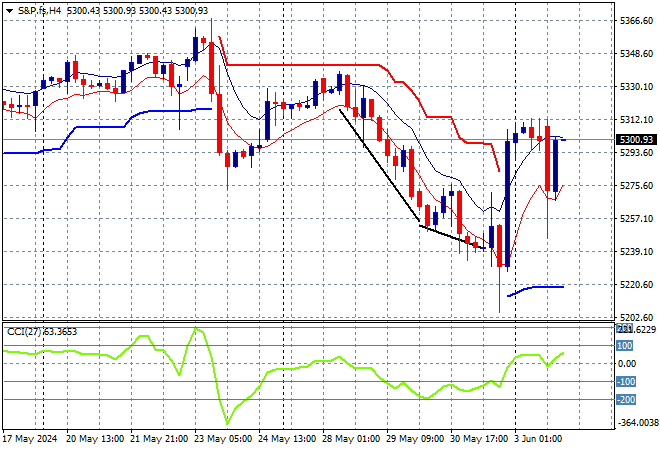Click the 3 Jun 01:00 time label

pyautogui.click(x=538, y=439)
